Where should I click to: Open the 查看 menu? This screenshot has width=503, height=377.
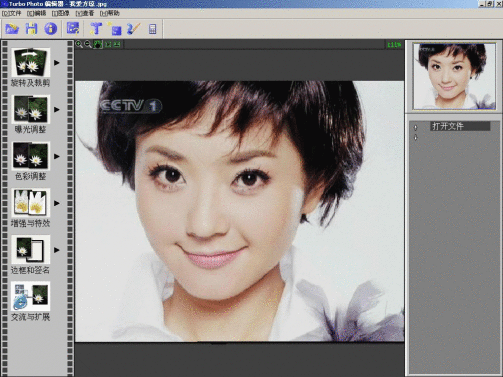click(x=85, y=13)
